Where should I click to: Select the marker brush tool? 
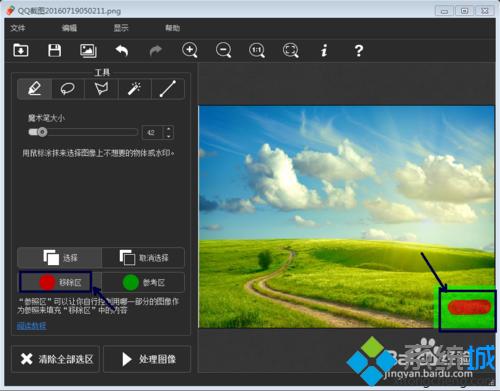35,89
